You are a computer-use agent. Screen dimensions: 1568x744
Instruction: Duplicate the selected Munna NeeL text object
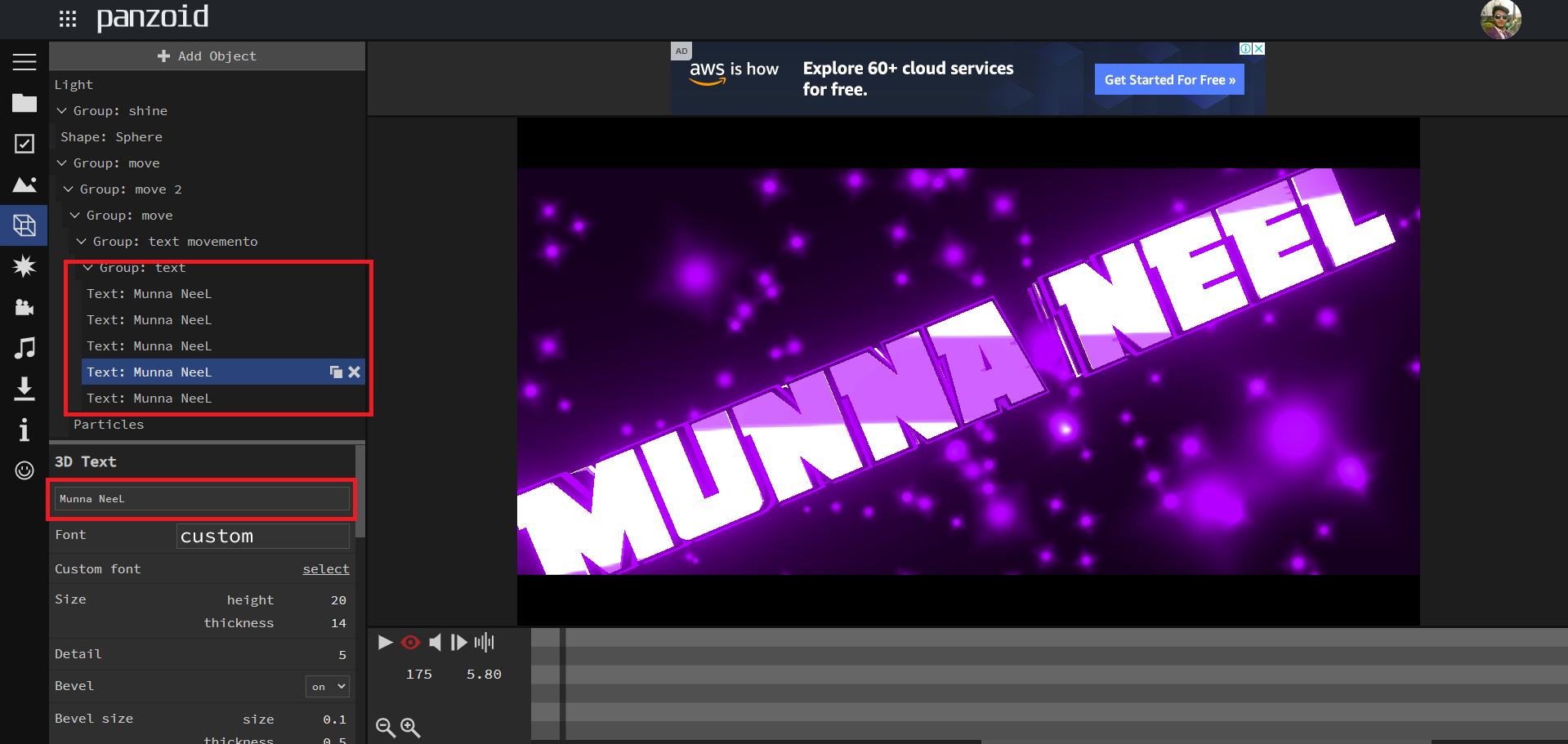tap(336, 372)
